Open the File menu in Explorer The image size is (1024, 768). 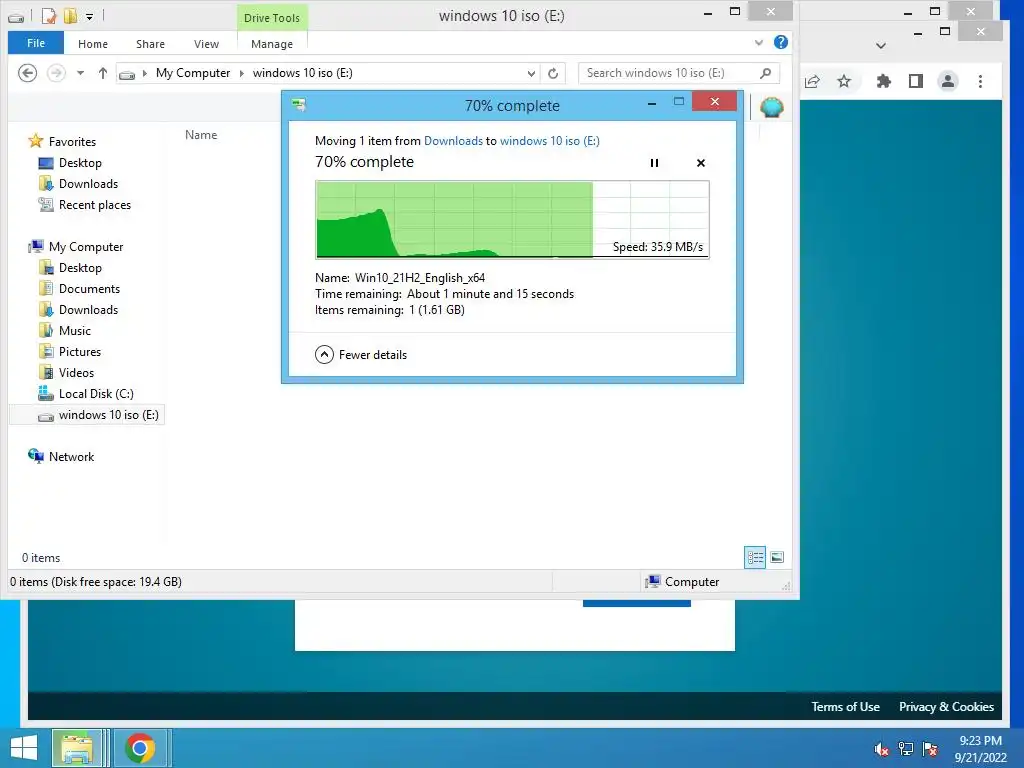click(36, 43)
